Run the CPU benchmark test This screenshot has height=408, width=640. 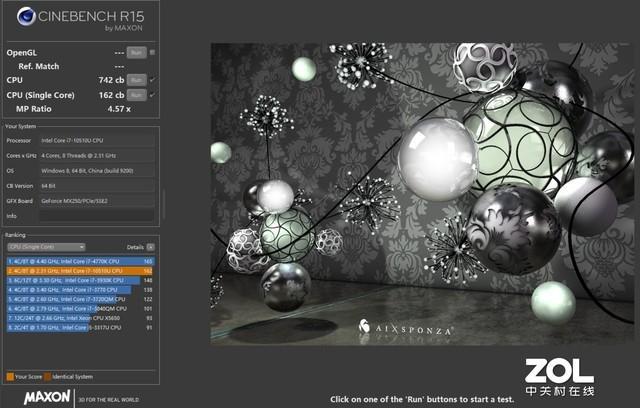point(136,80)
